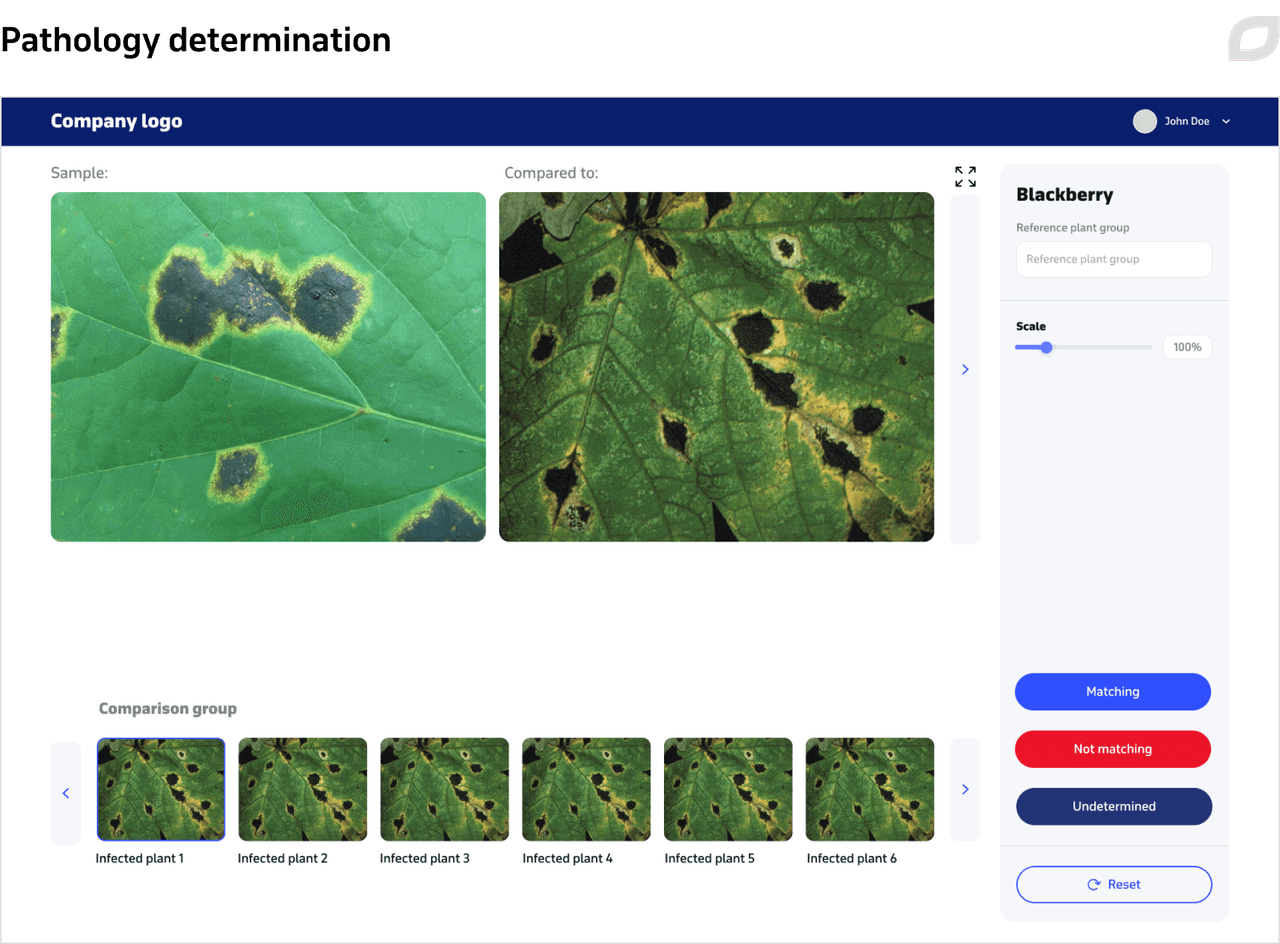Click the Not matching button
Screen dimensions: 1280x944
(1112, 749)
